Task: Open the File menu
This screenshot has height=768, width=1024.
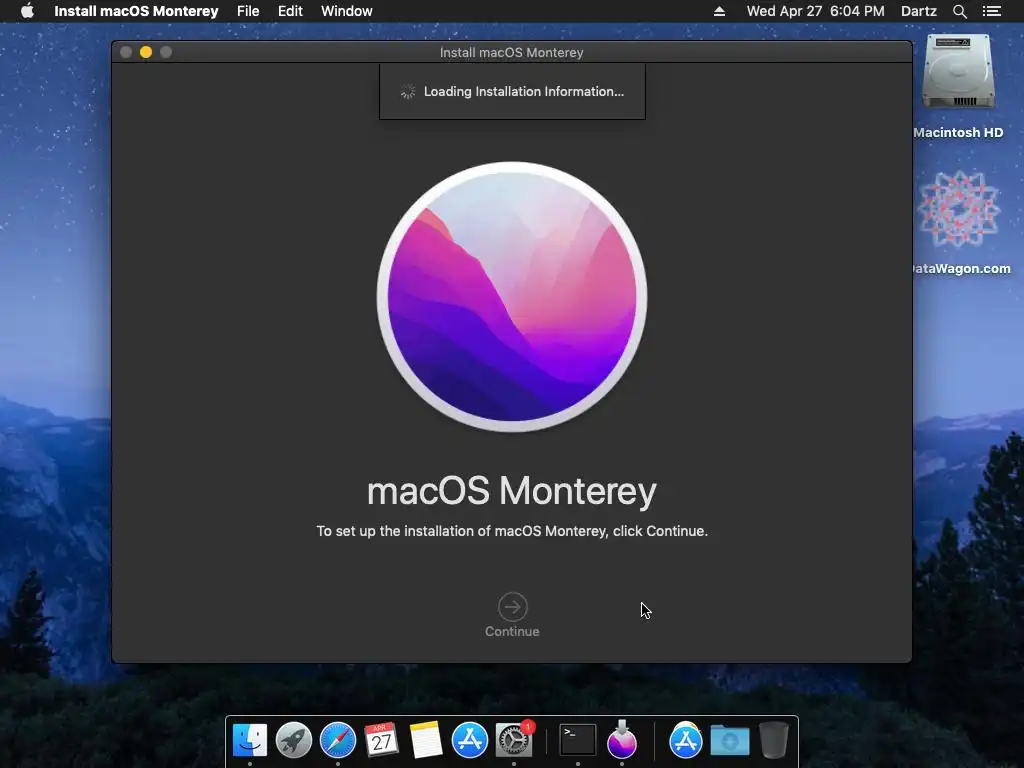Action: pyautogui.click(x=248, y=11)
